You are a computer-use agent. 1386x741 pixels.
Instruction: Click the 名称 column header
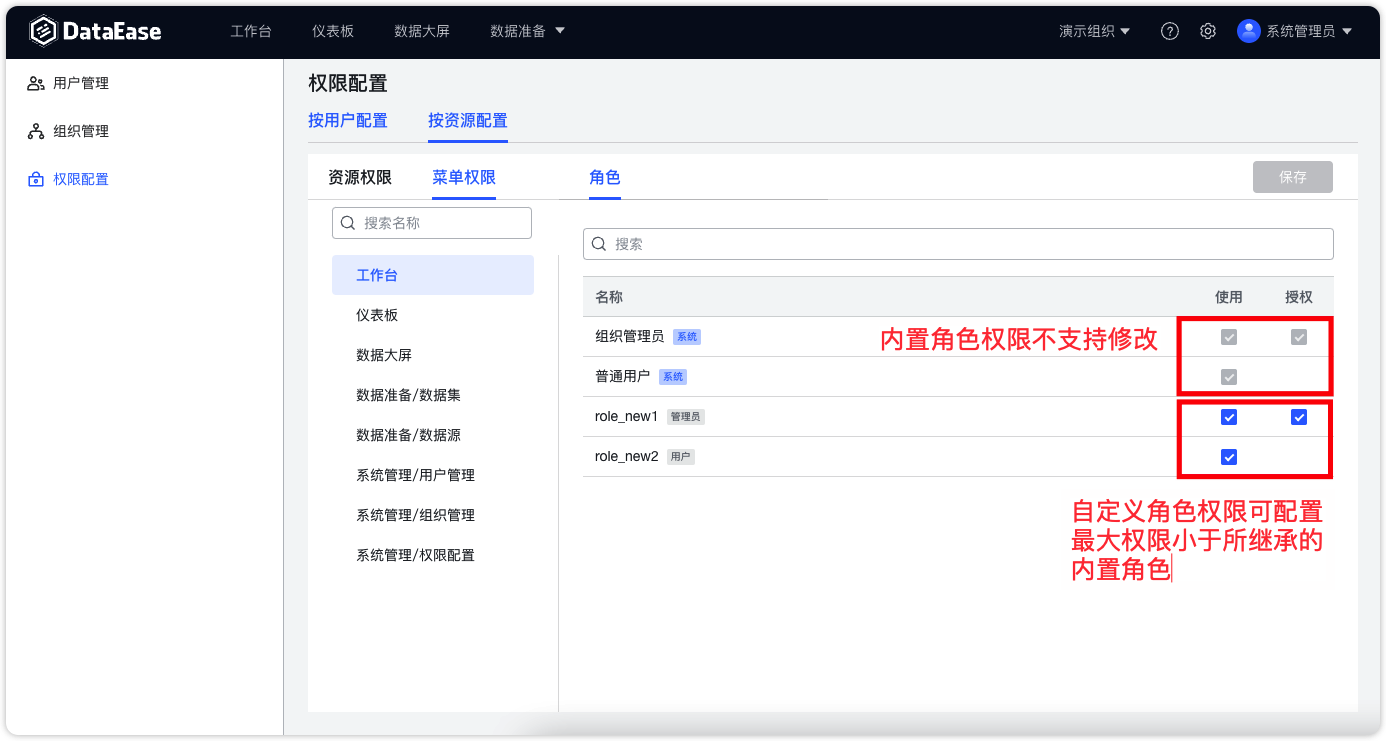[609, 297]
